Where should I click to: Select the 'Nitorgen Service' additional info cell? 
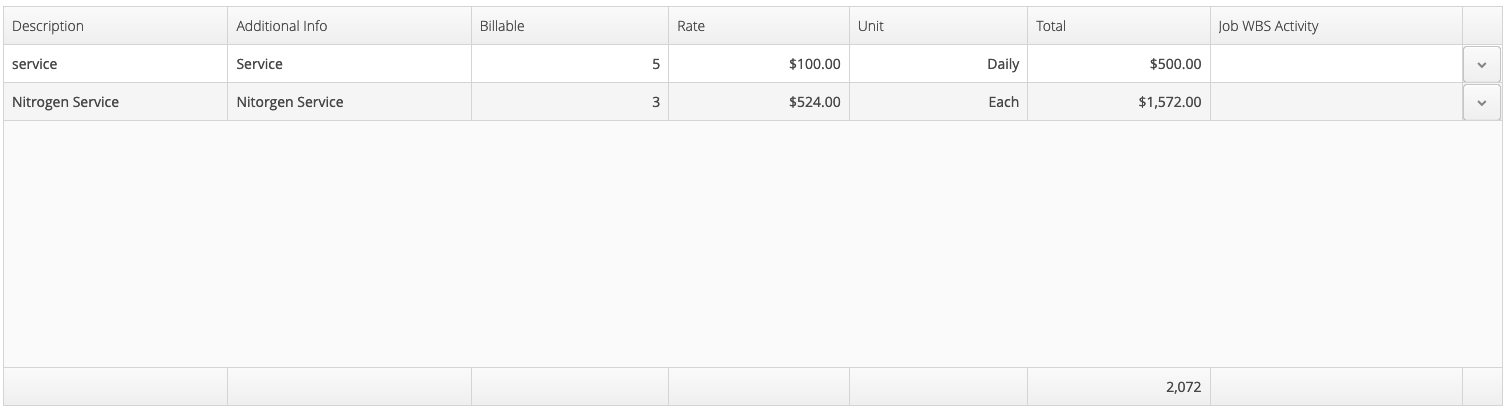350,102
